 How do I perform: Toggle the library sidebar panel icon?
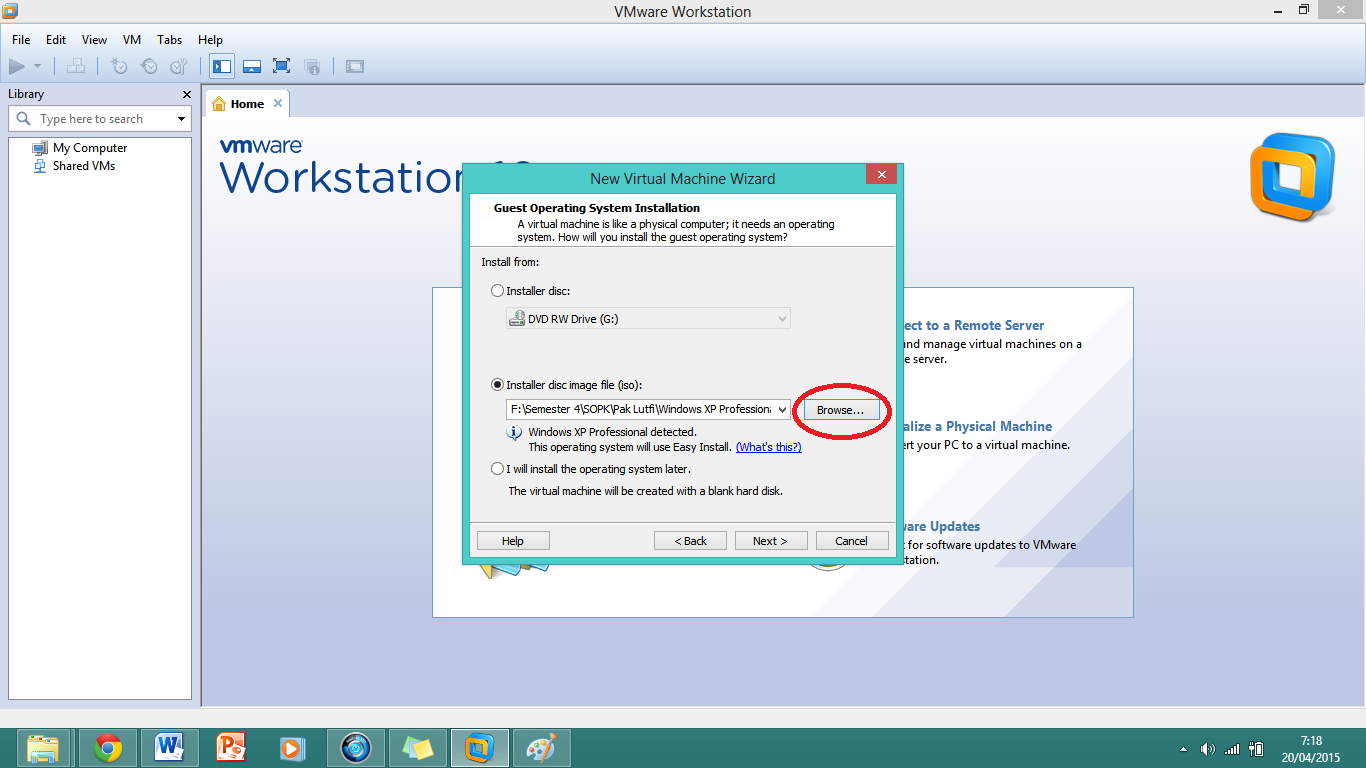pyautogui.click(x=222, y=66)
